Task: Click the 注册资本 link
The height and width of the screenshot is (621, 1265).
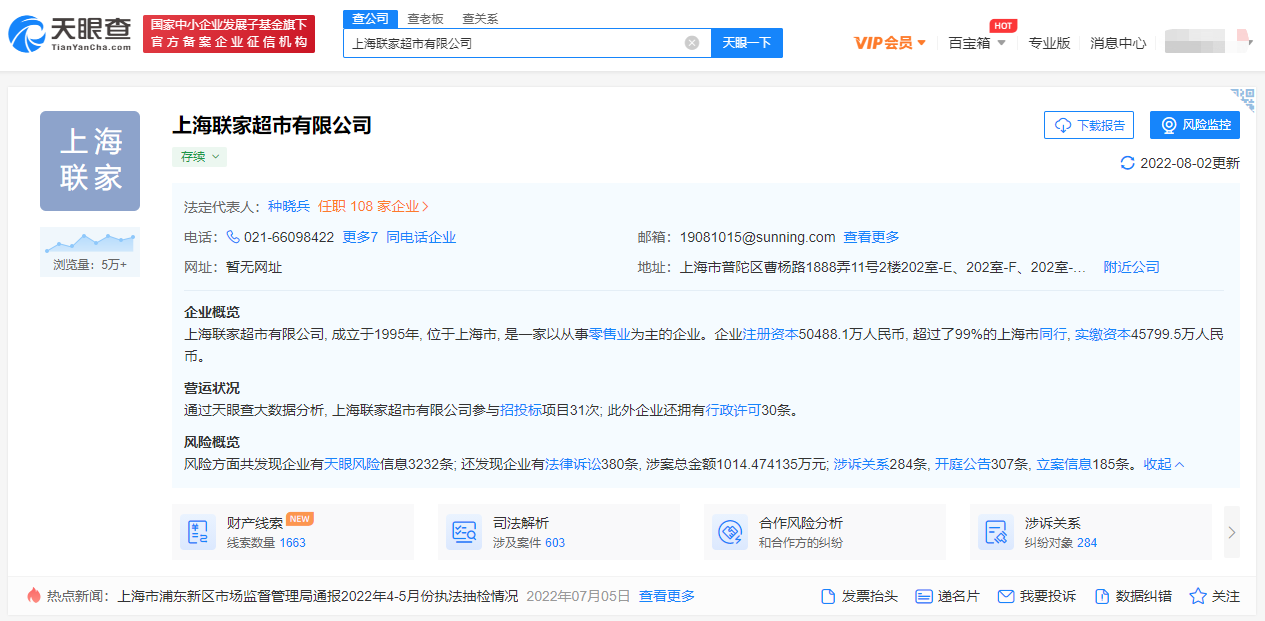Action: click(x=770, y=334)
